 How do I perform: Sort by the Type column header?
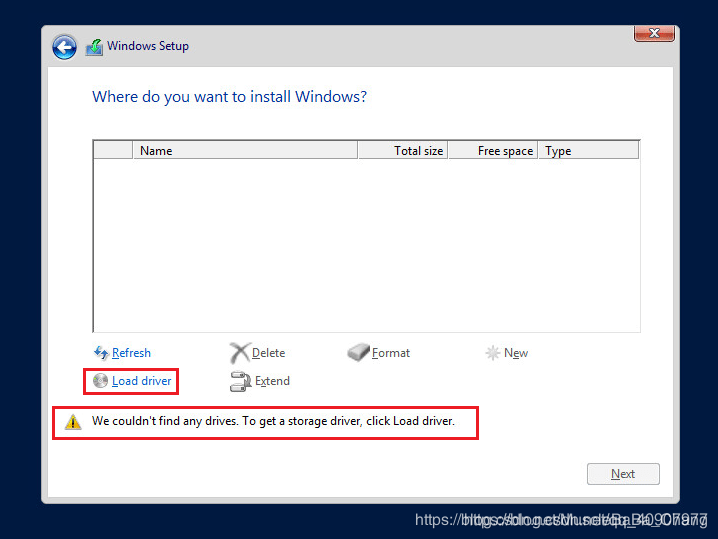(588, 150)
